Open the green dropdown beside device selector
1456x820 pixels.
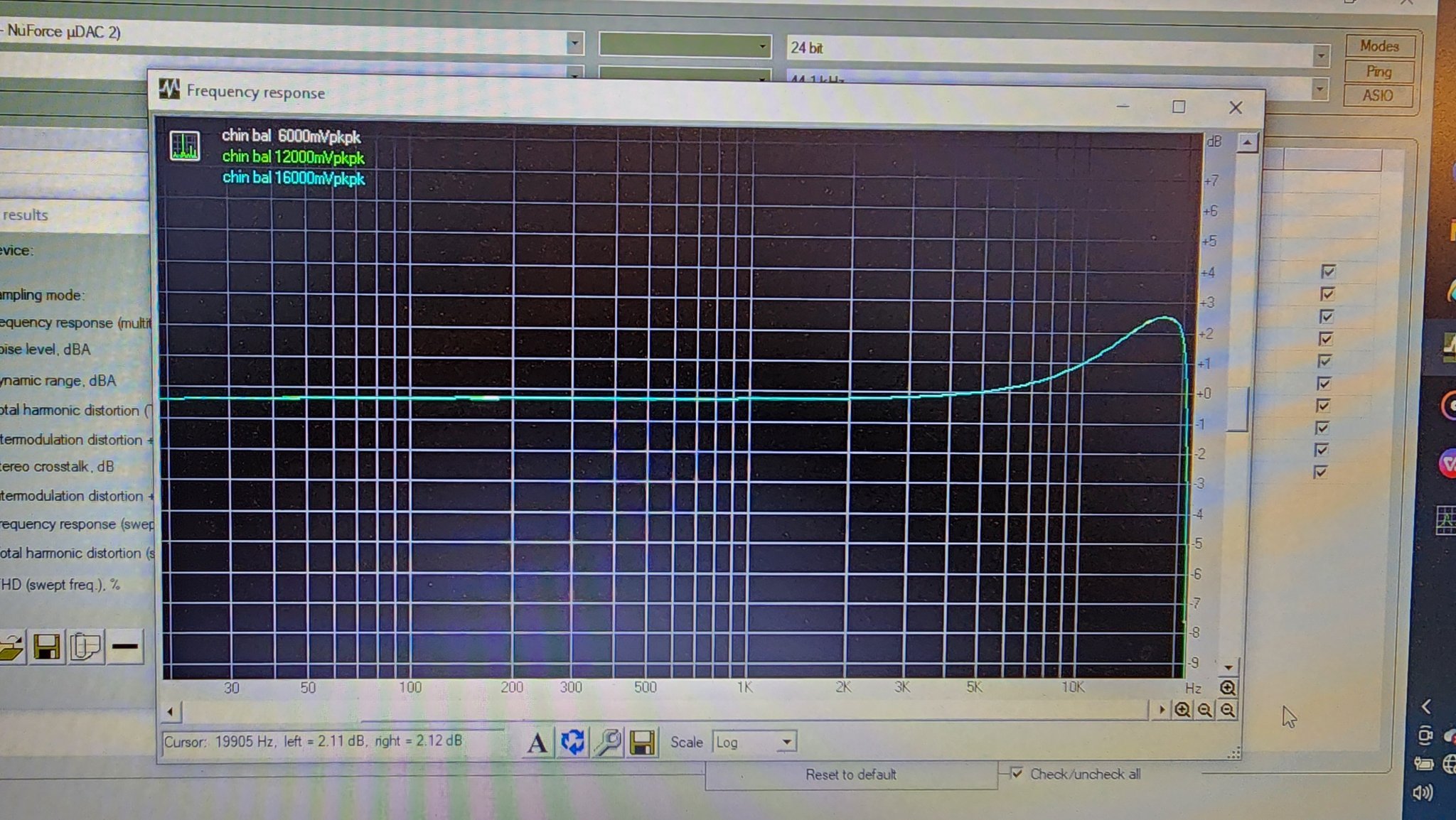[x=685, y=45]
